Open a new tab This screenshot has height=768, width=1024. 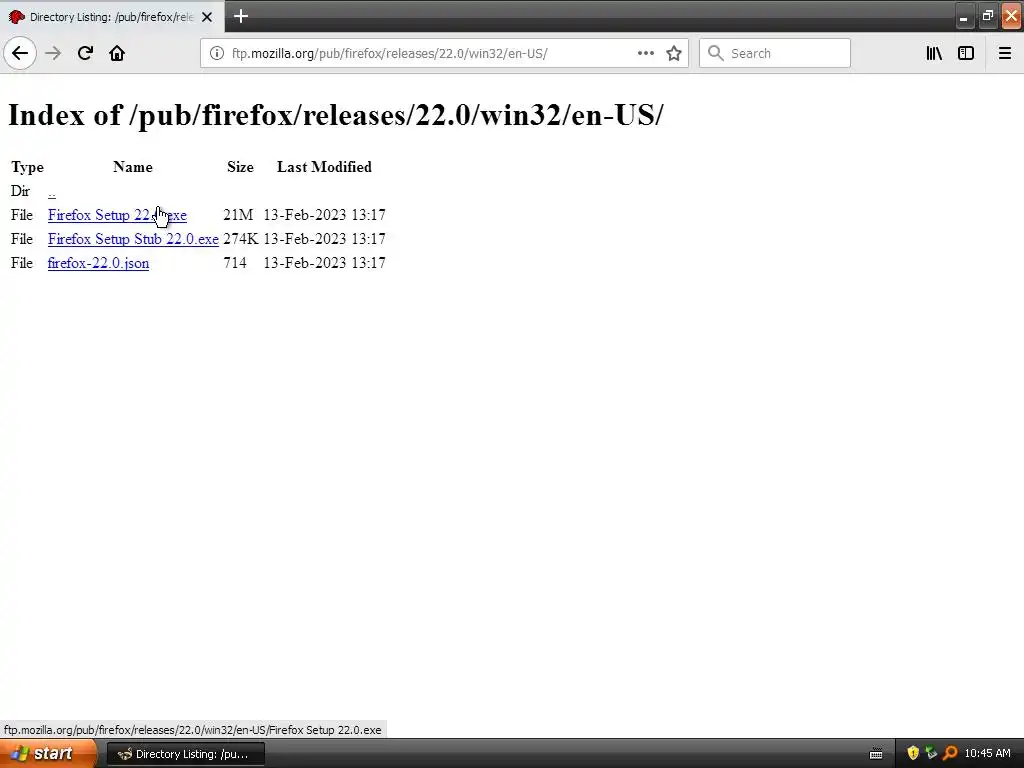pyautogui.click(x=240, y=16)
